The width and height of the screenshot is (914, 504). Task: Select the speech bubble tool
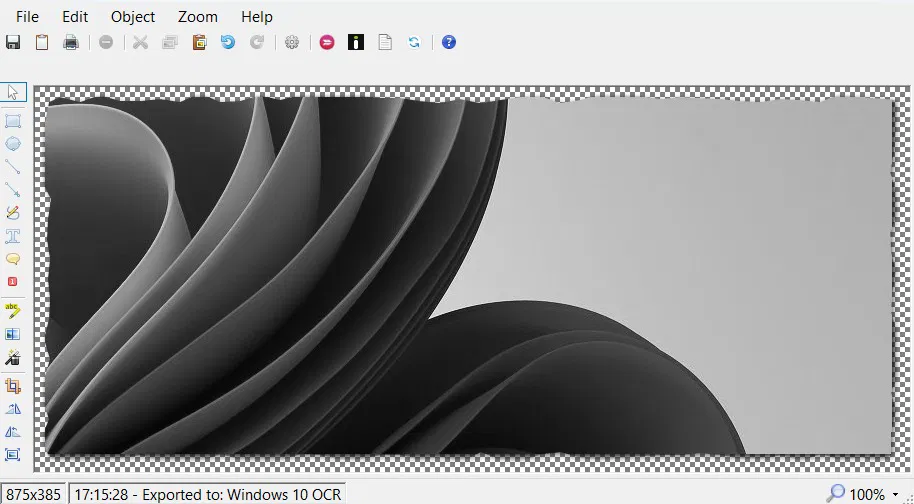pos(13,259)
